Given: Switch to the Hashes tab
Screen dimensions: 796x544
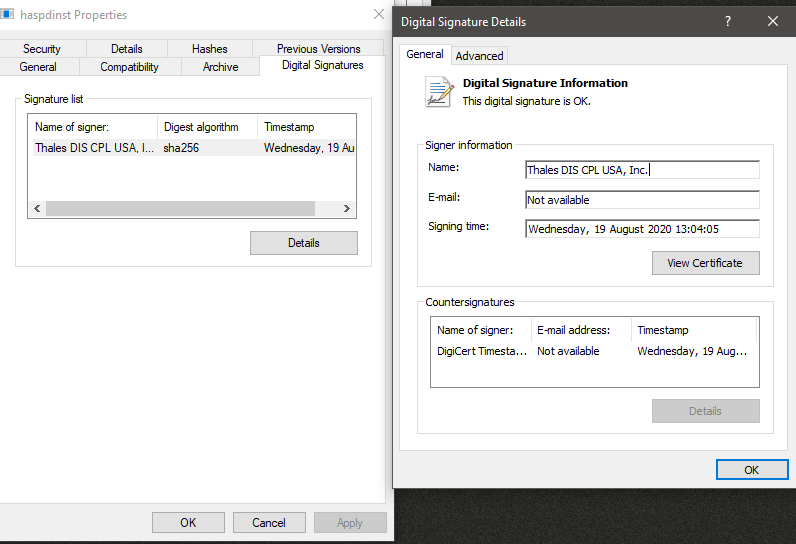Looking at the screenshot, I should 210,49.
